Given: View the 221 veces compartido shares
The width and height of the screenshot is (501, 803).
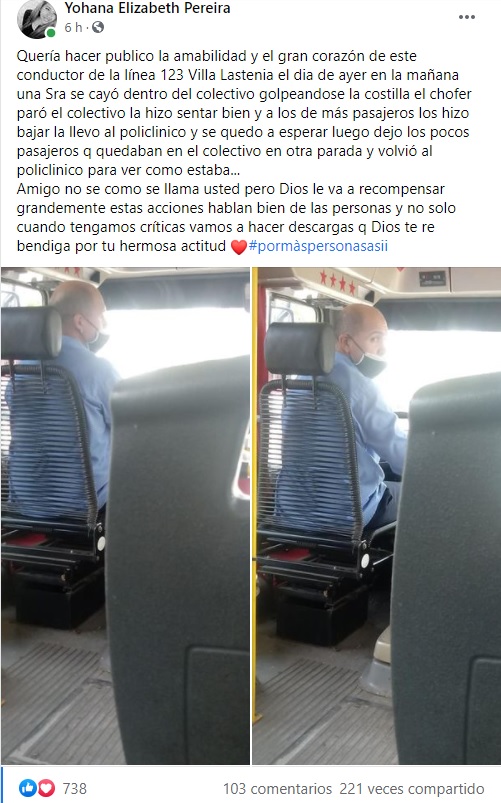Looking at the screenshot, I should [x=412, y=789].
